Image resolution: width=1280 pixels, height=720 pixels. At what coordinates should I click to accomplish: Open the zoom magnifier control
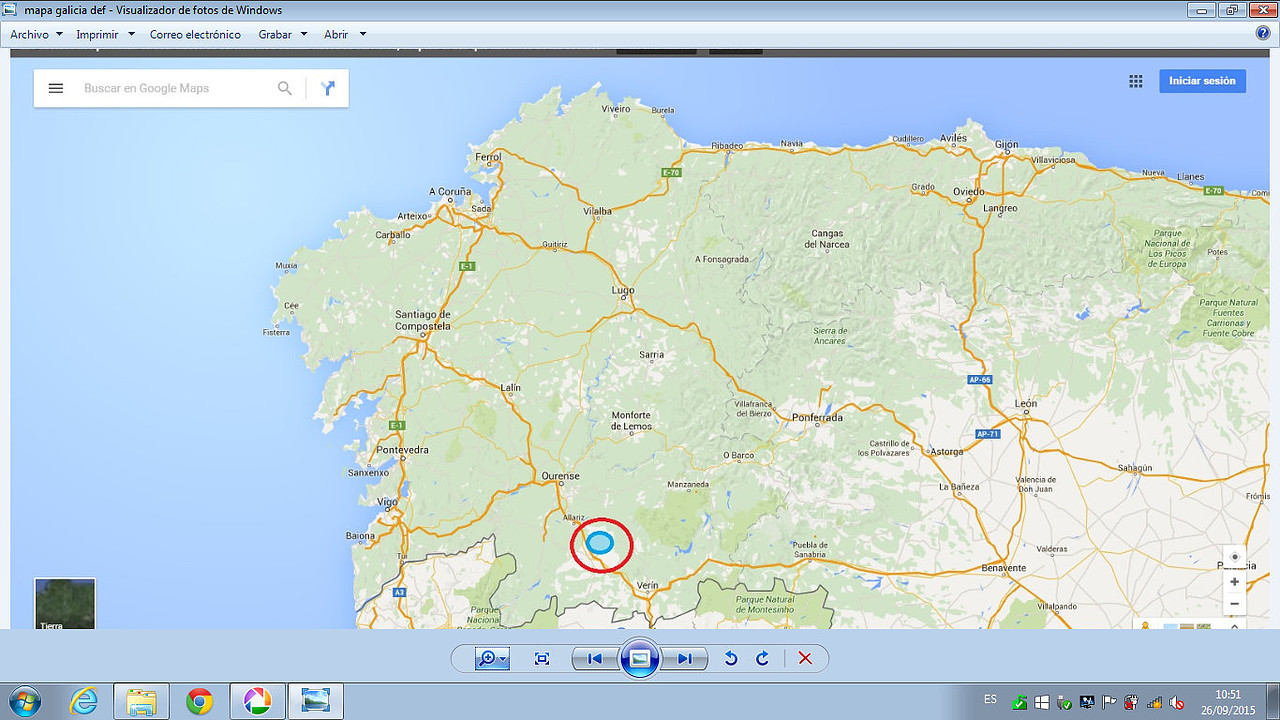pyautogui.click(x=492, y=658)
